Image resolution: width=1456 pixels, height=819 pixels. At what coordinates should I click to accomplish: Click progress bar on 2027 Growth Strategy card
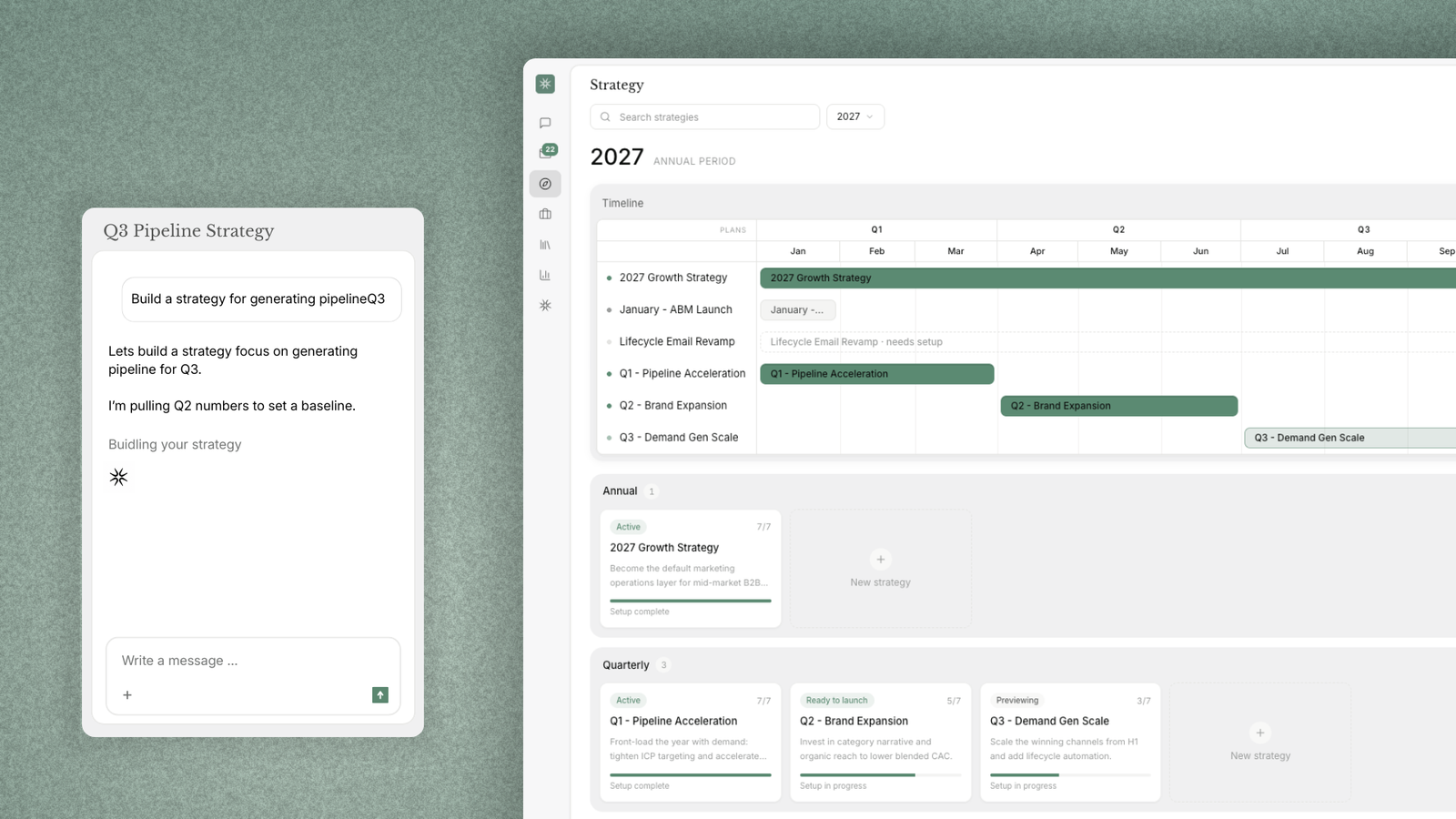(690, 601)
